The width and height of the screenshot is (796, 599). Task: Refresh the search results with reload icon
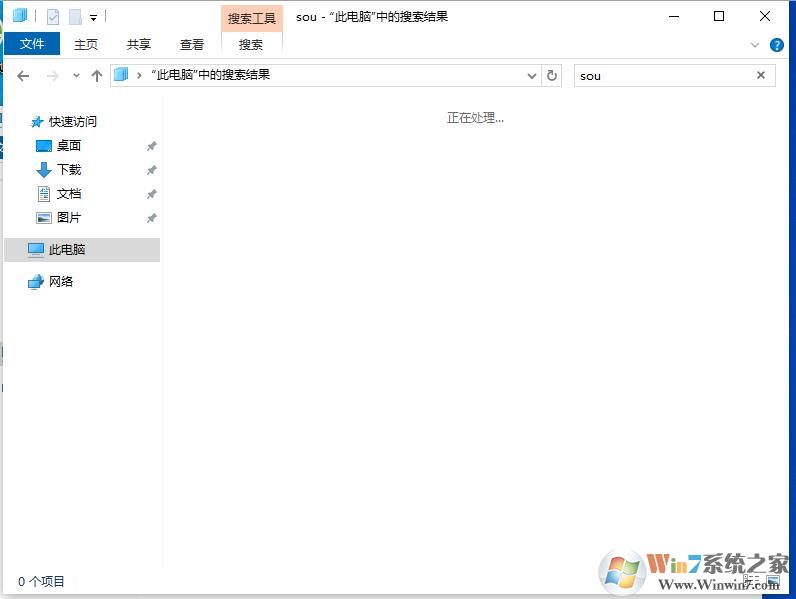[x=552, y=75]
